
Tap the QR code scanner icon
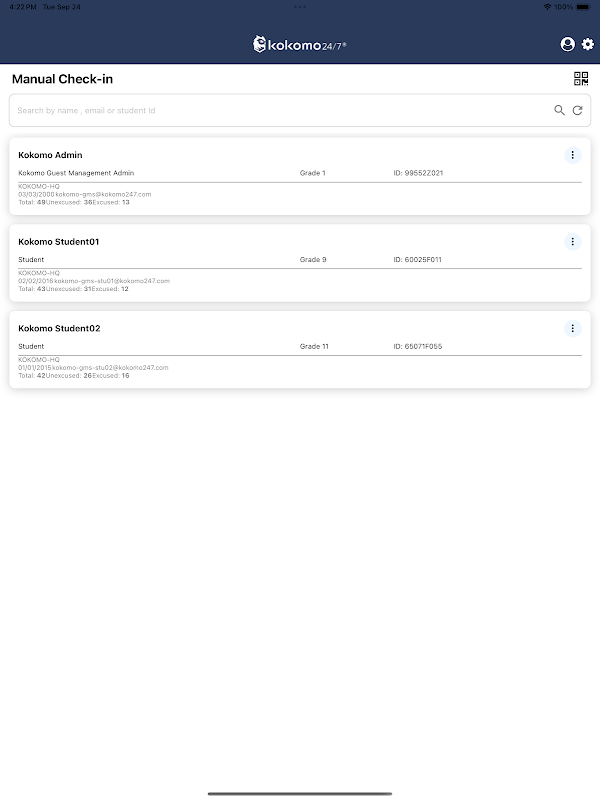click(x=581, y=79)
